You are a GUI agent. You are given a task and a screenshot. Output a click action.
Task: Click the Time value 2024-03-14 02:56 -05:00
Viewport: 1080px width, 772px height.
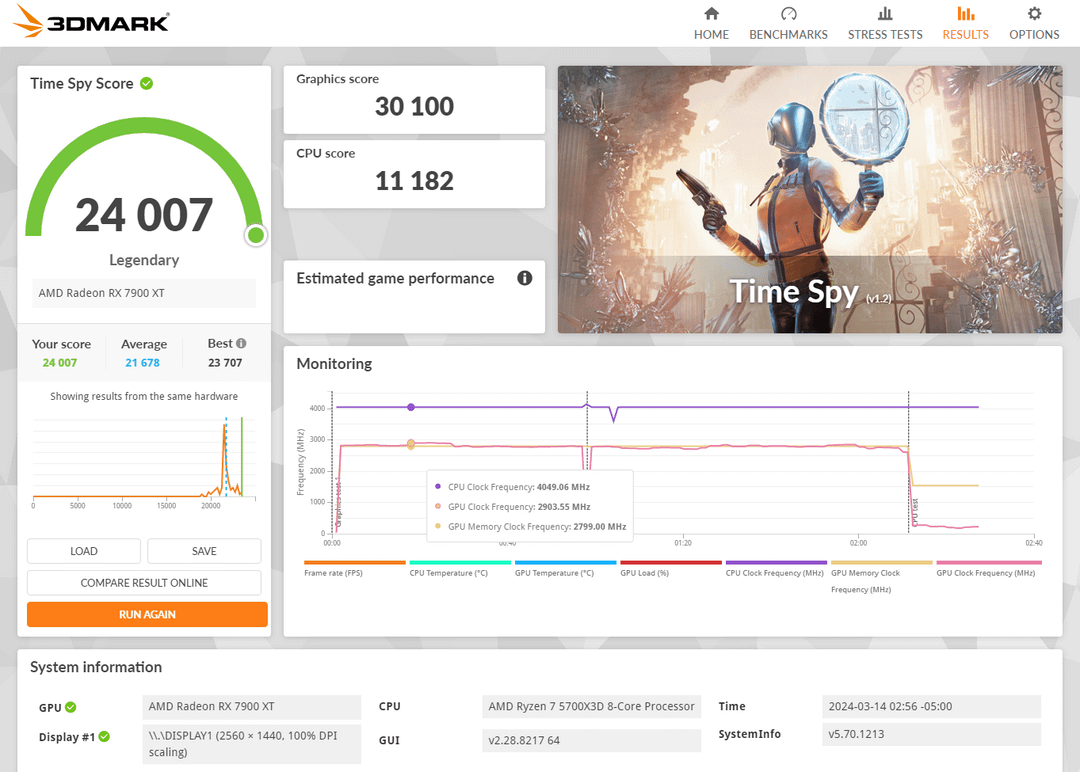click(x=931, y=707)
